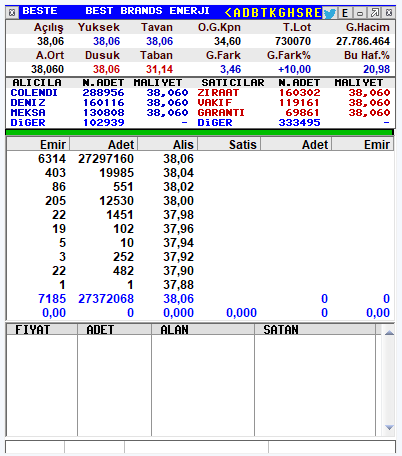402x456 pixels.
Task: Click total bid quantity 27372068
Action: [x=106, y=299]
